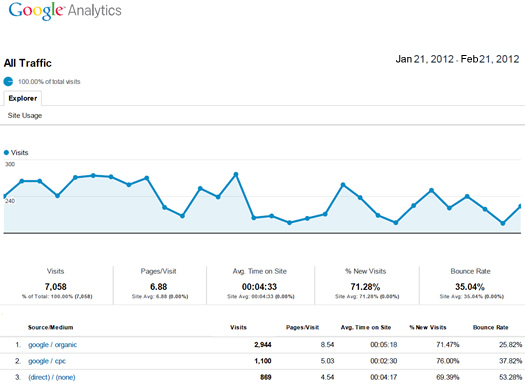Sort by the Source/Medium column header
Screen dimensions: 525x385
coord(51,327)
